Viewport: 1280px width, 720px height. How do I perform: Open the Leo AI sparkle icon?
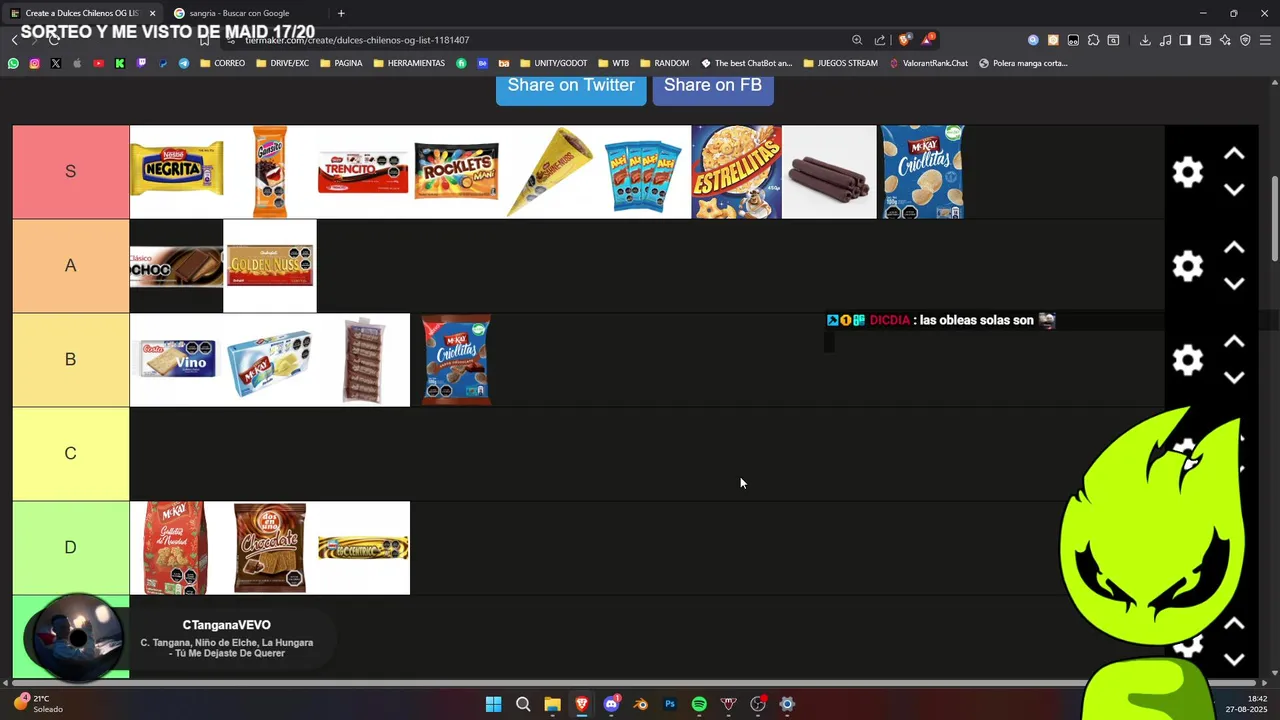tap(1225, 40)
